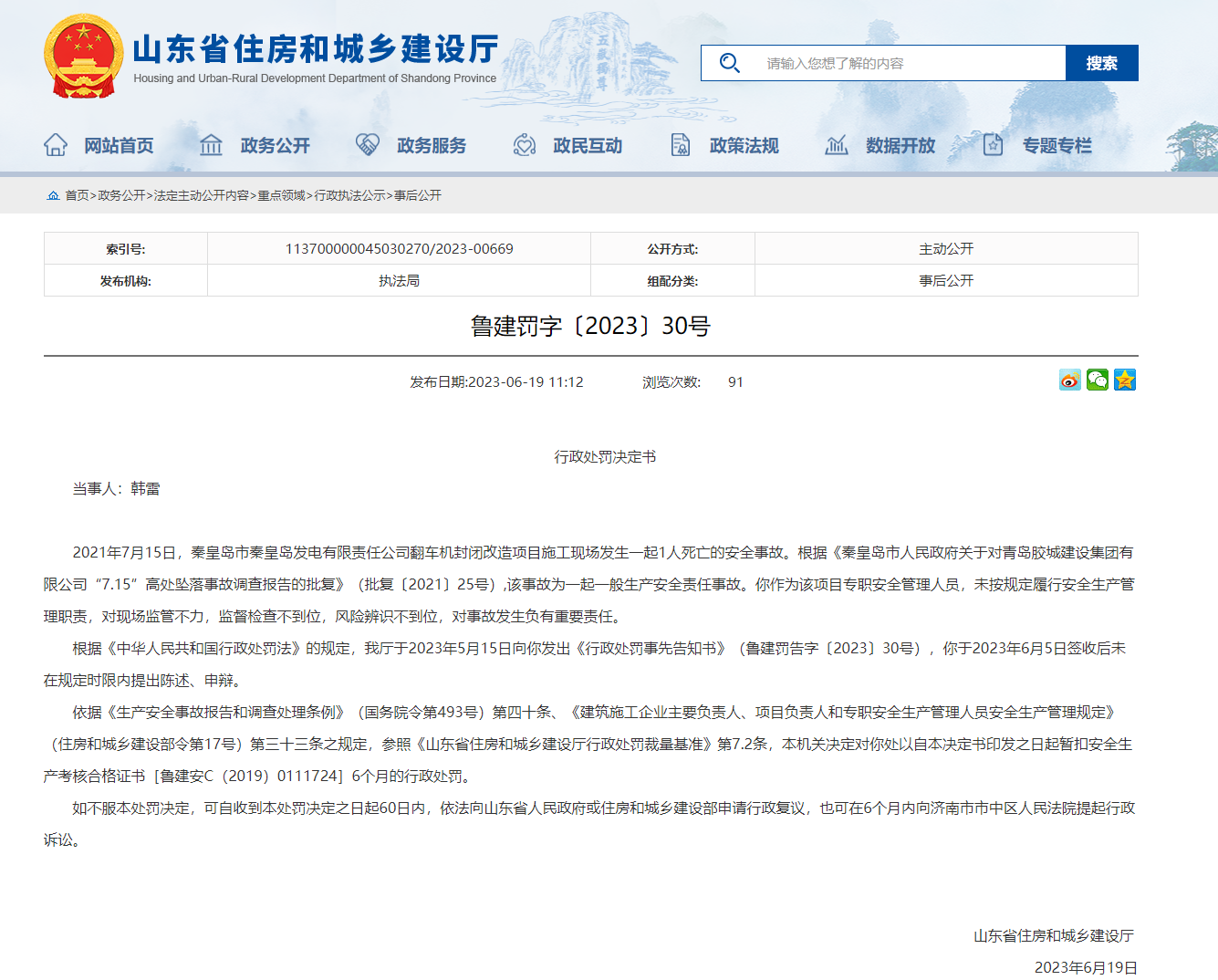This screenshot has width=1218, height=980.
Task: Click the handshake icon beside 政务服务
Action: pos(368,145)
